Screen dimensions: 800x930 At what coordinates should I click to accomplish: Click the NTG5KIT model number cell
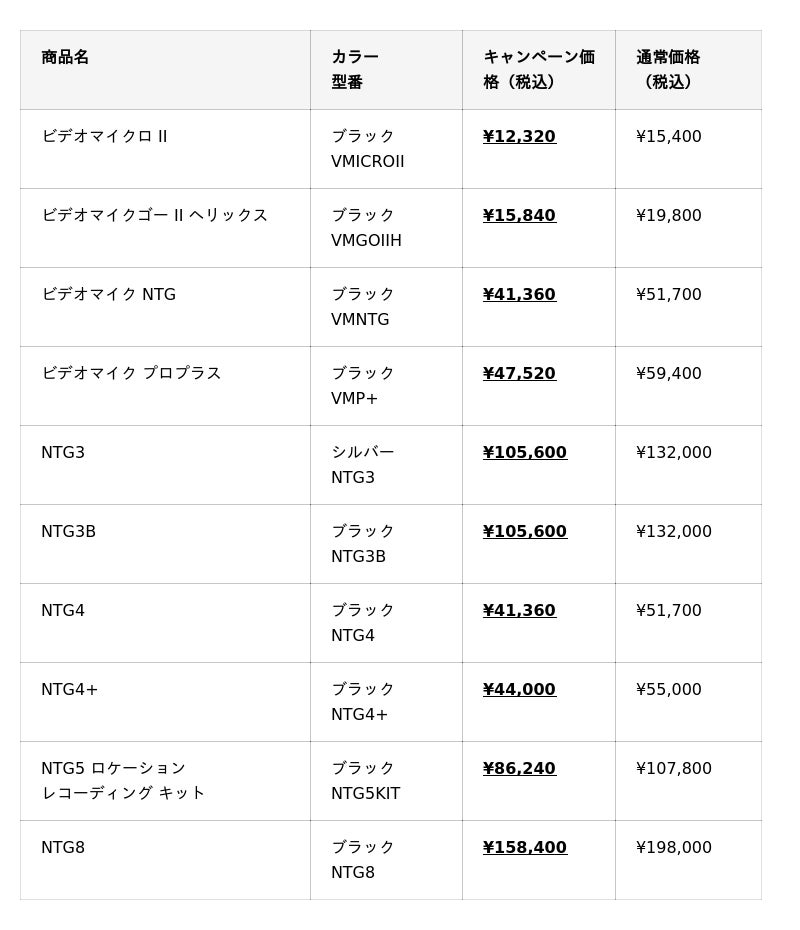[x=366, y=794]
